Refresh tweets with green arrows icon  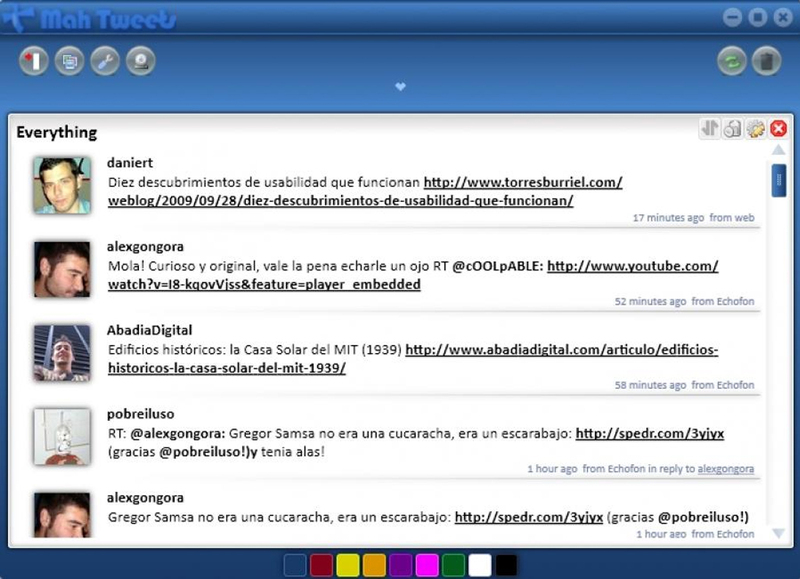click(x=732, y=61)
